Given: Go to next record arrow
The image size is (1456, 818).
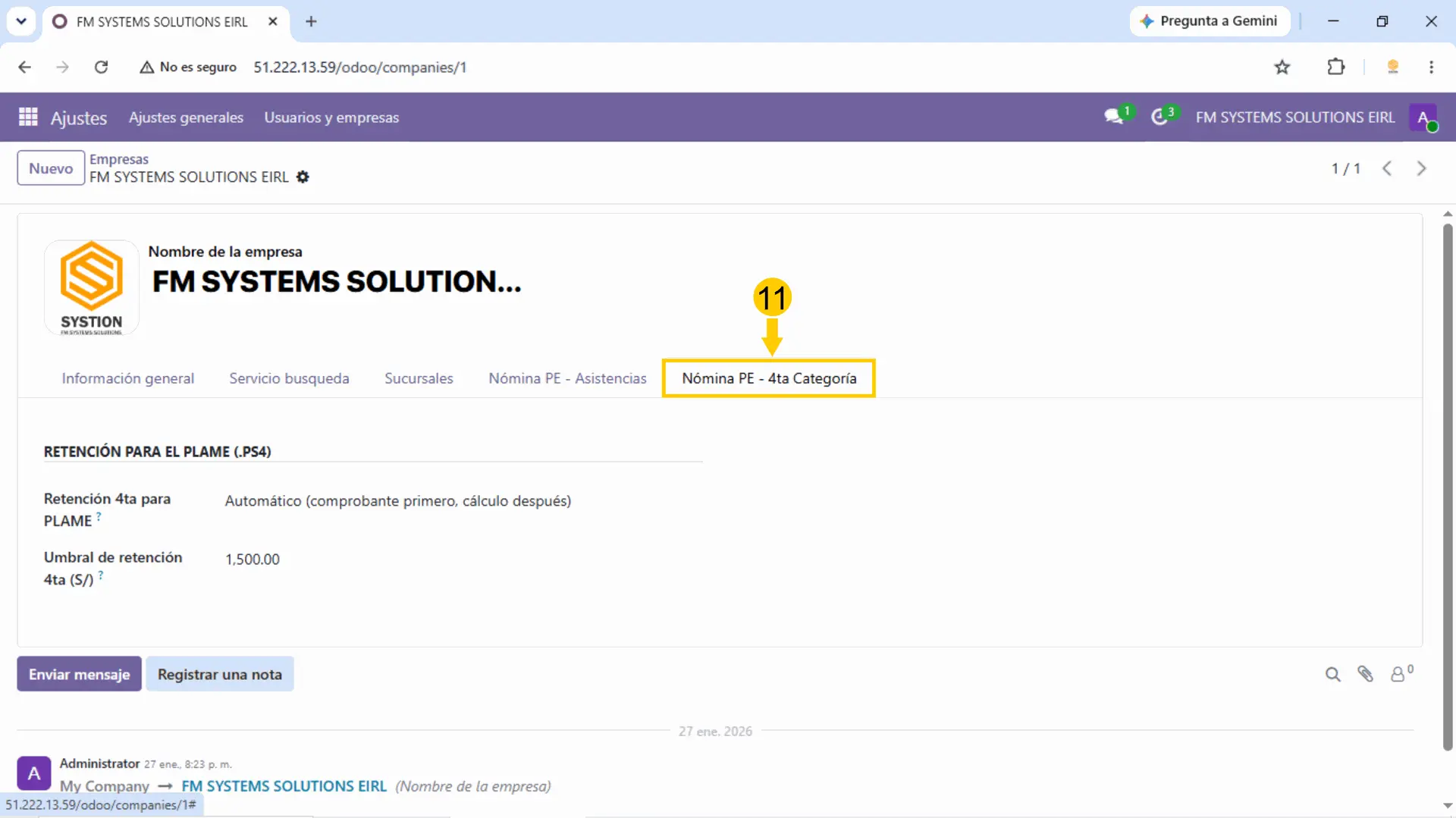Looking at the screenshot, I should point(1421,168).
